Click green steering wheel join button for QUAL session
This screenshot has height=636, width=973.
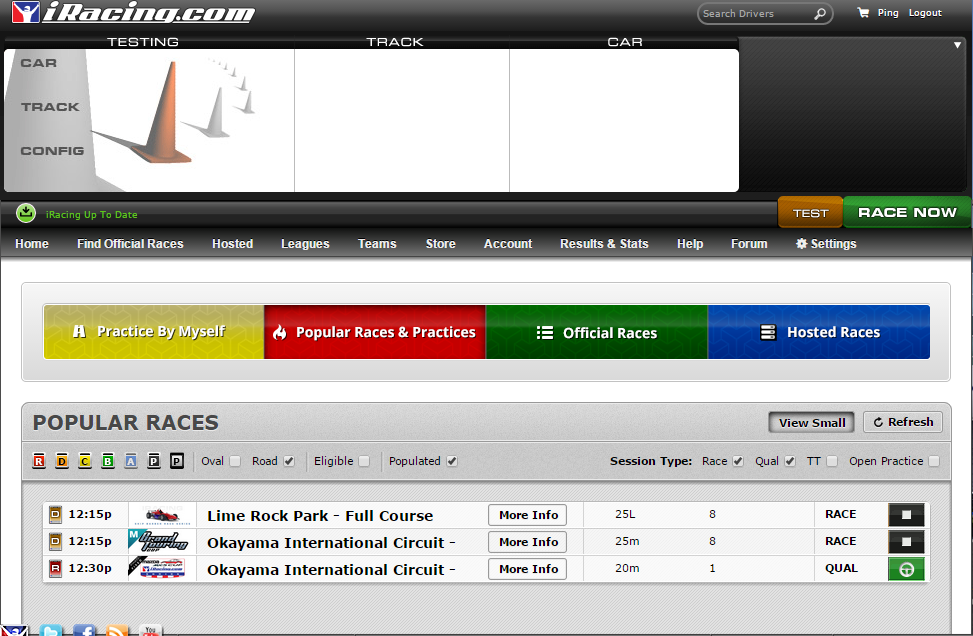click(x=906, y=569)
